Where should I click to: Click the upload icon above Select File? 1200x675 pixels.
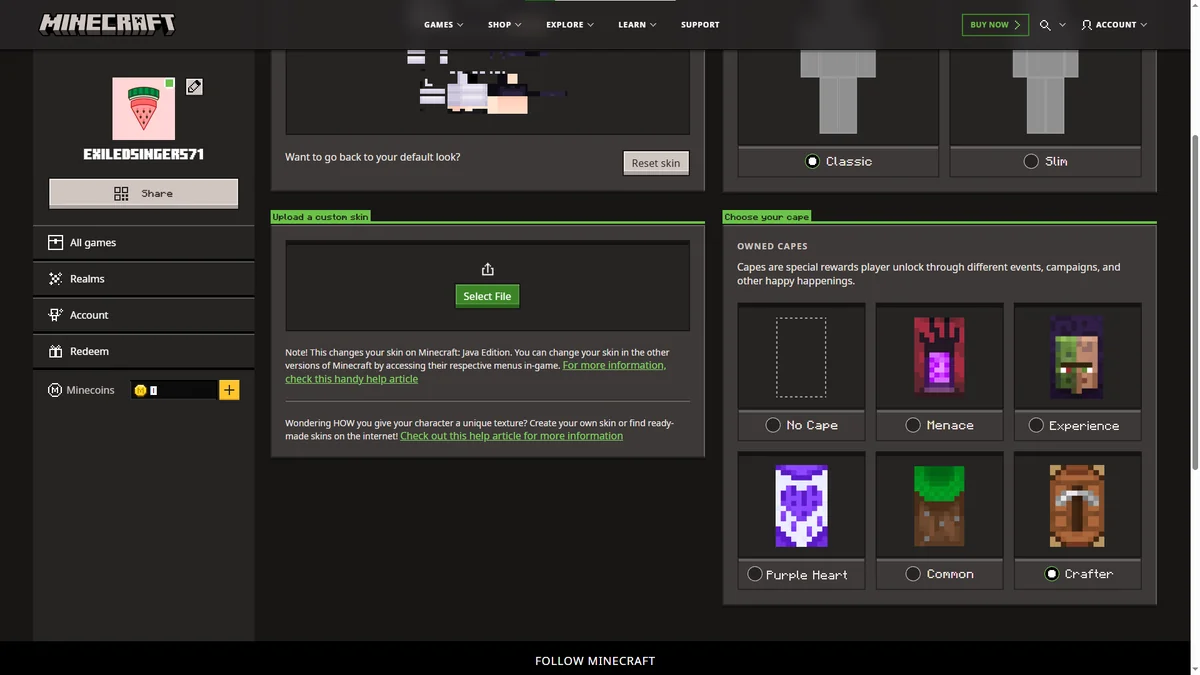click(487, 269)
